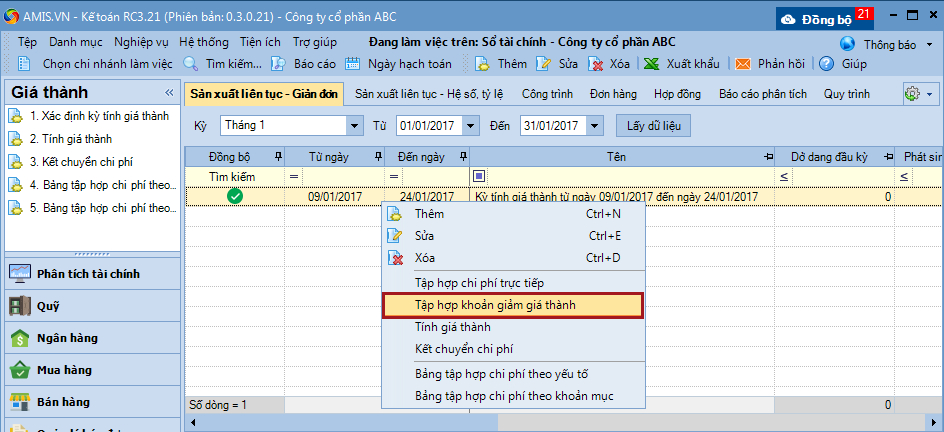
Task: Open the Từ date picker dropdown
Action: tap(479, 126)
